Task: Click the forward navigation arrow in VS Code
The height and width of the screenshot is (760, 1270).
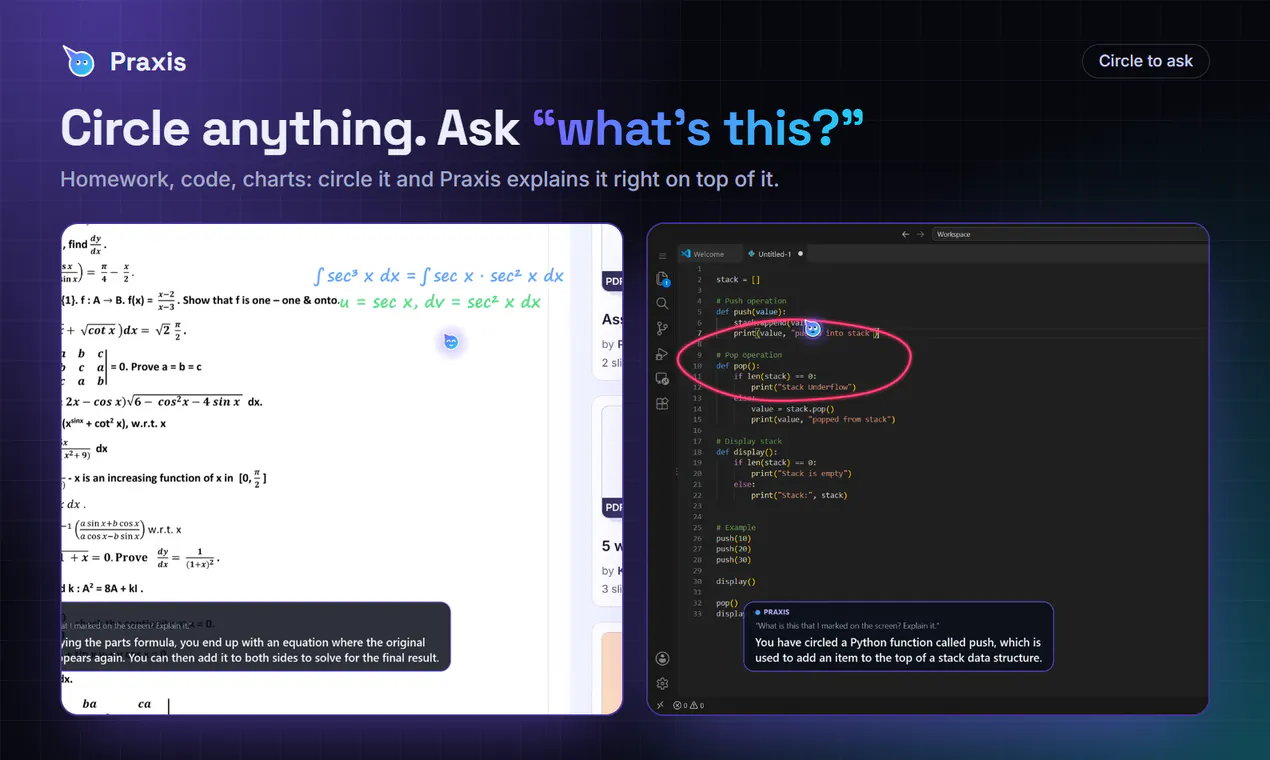Action: coord(921,234)
